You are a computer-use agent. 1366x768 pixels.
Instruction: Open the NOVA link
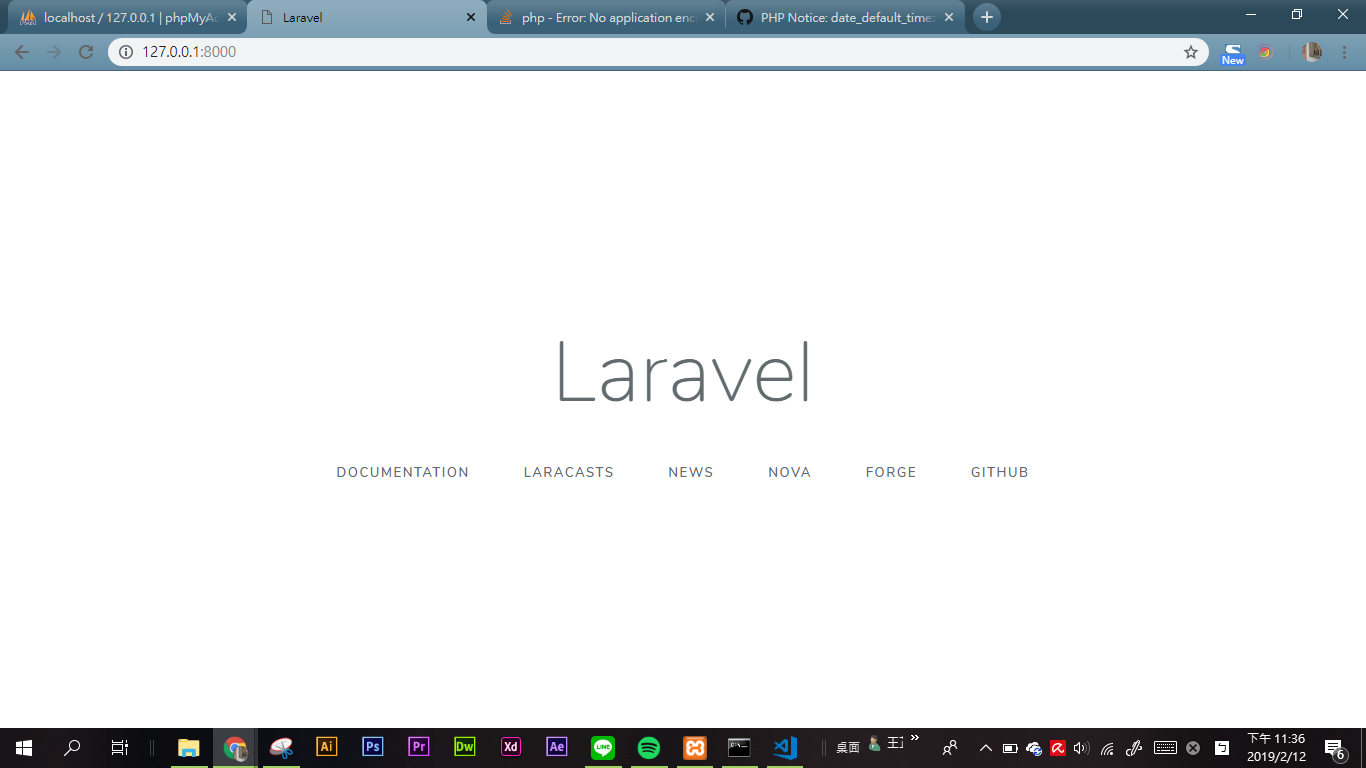click(790, 472)
